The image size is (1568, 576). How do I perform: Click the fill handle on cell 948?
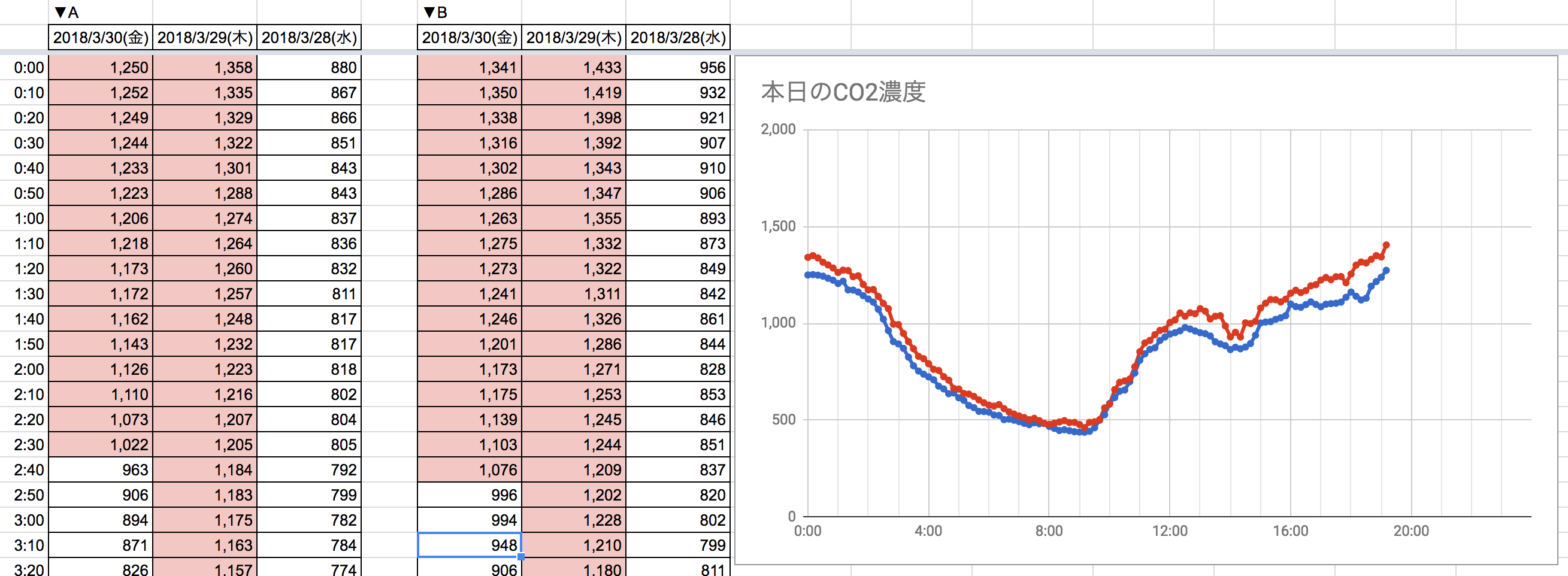[521, 556]
